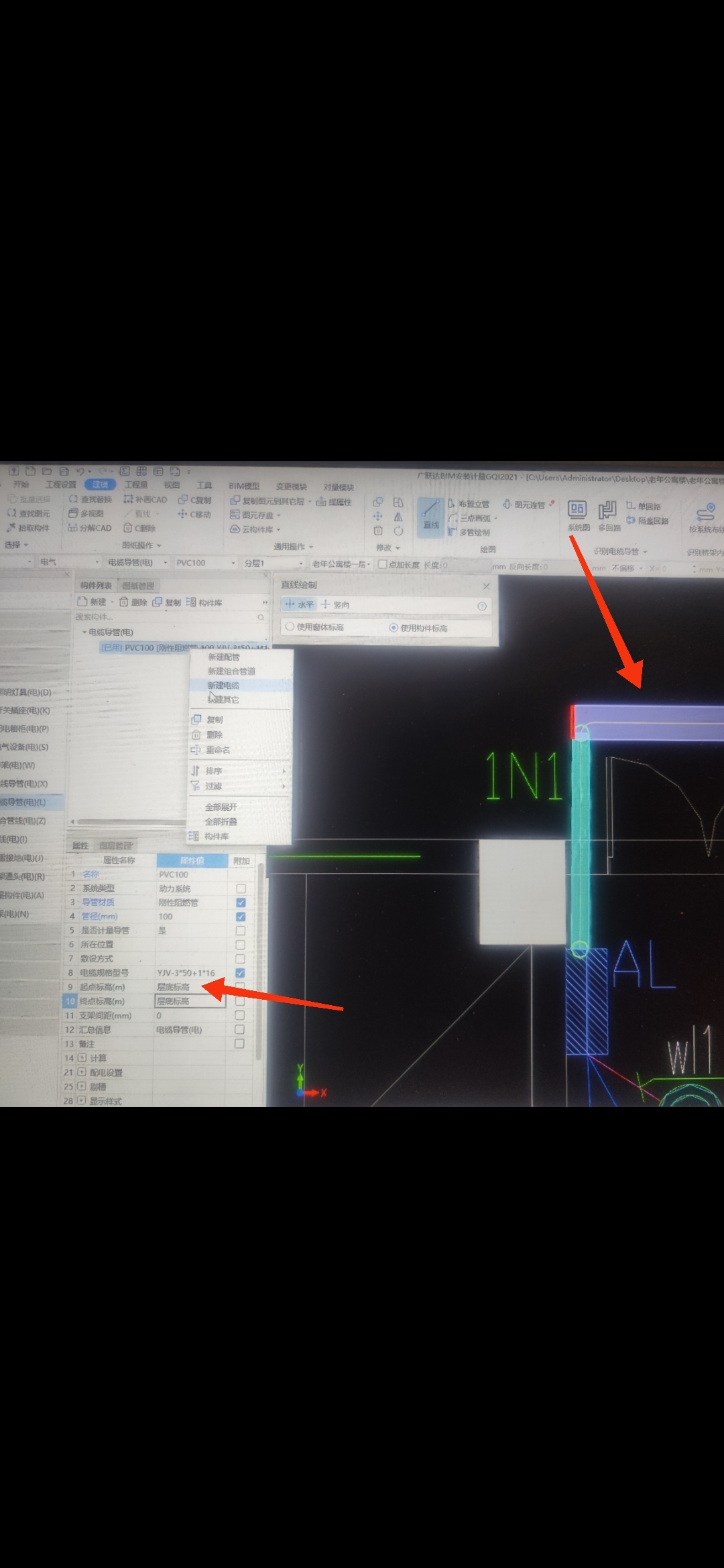Select the 布置立管 riser tool

pyautogui.click(x=469, y=504)
